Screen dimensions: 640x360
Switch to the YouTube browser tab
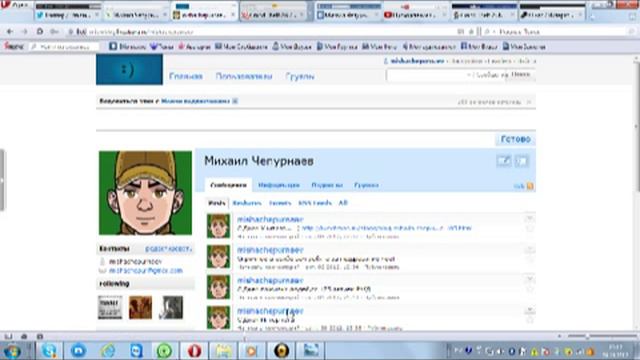[x=415, y=15]
